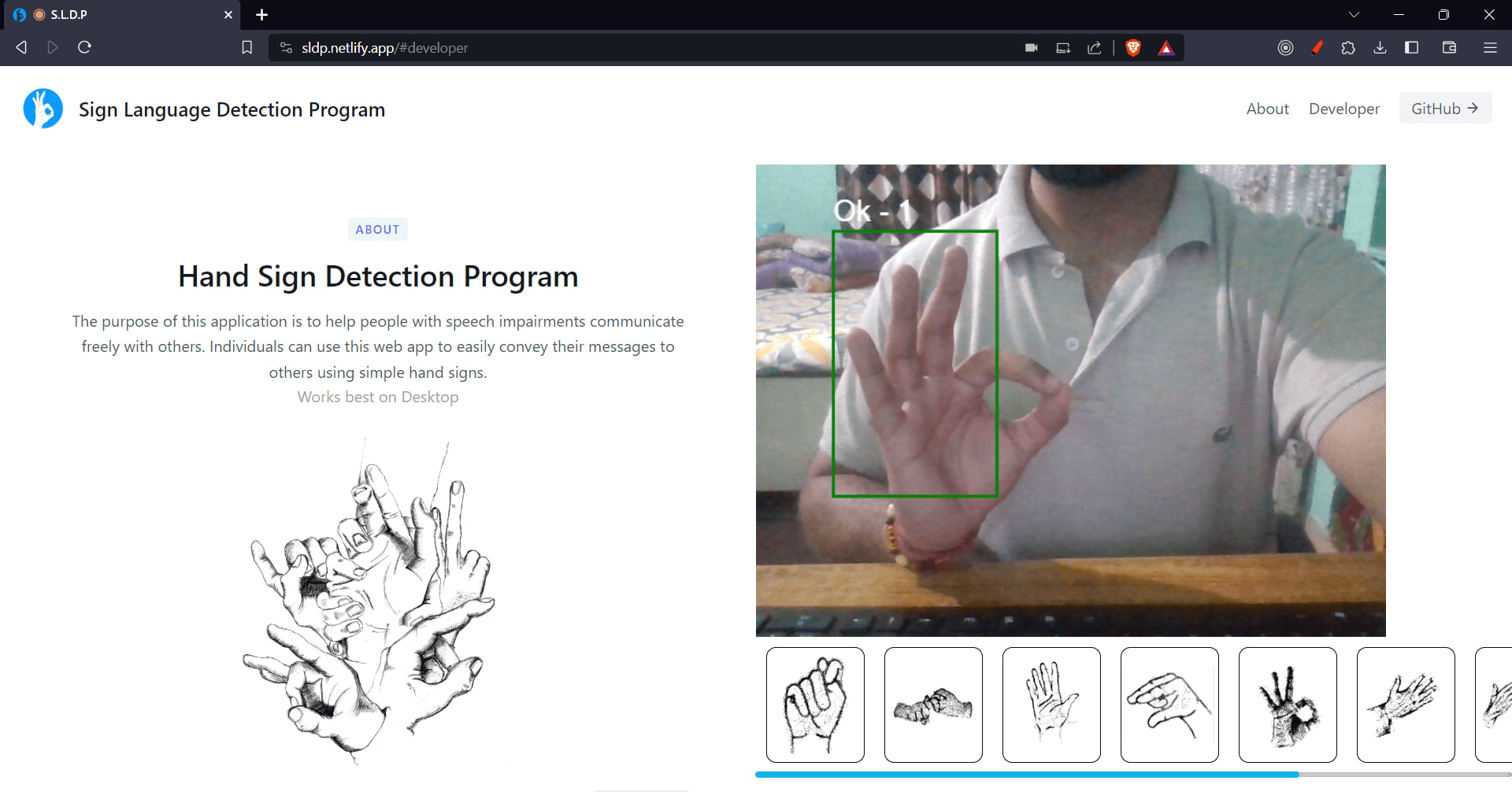Open the GitHub button

click(x=1444, y=109)
